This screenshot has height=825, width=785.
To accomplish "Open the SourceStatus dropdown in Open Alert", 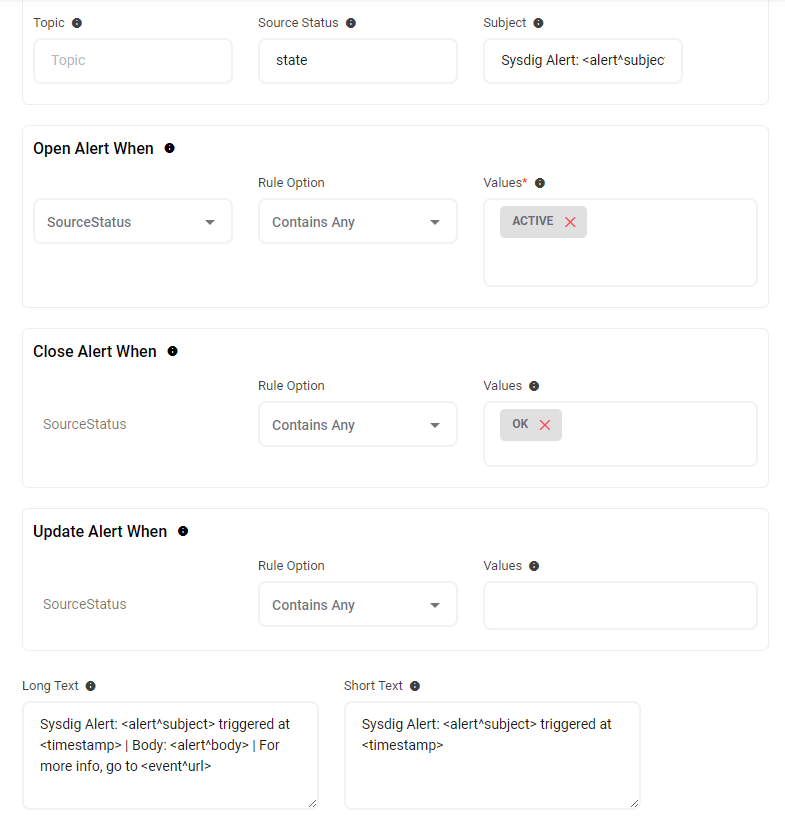I will tap(132, 222).
